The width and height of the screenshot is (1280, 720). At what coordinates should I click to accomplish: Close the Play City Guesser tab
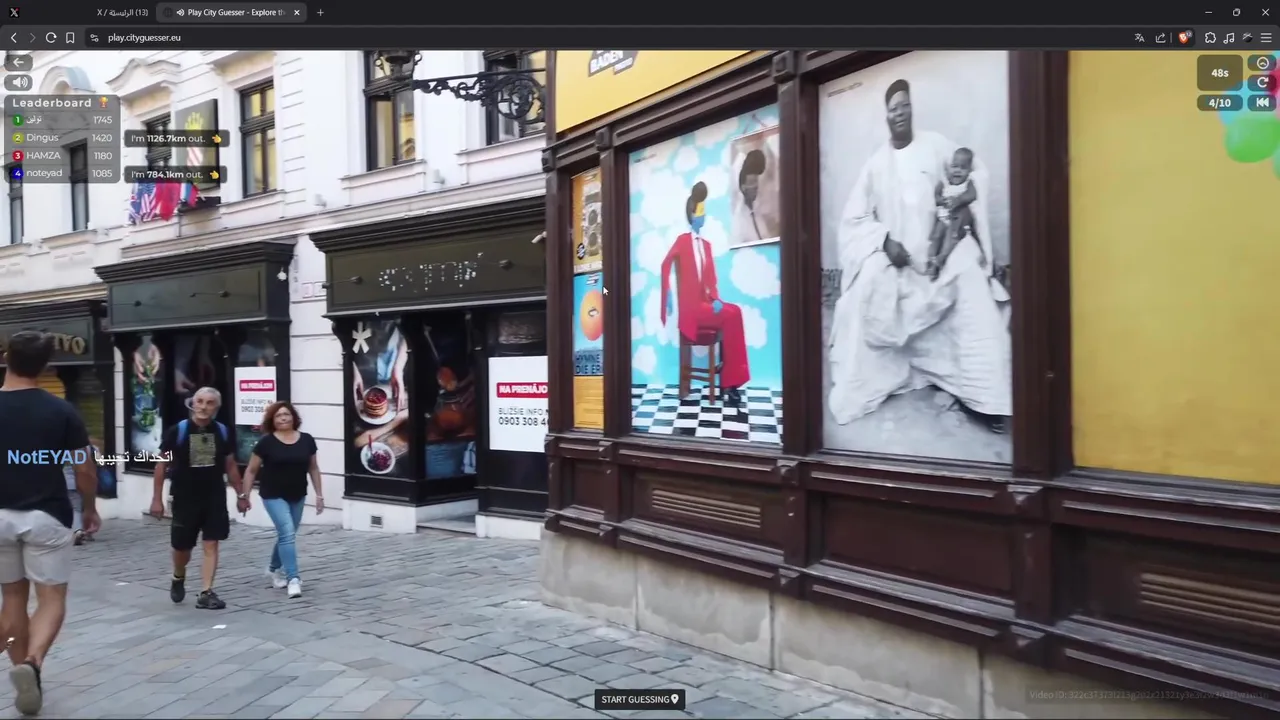(296, 12)
